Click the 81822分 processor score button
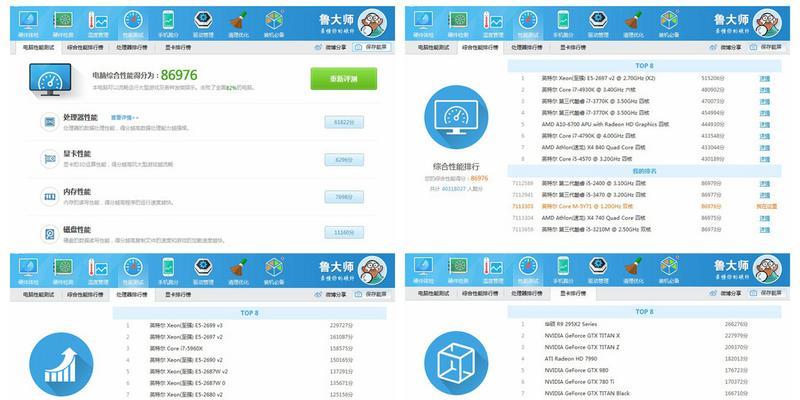The image size is (800, 400). tap(344, 122)
